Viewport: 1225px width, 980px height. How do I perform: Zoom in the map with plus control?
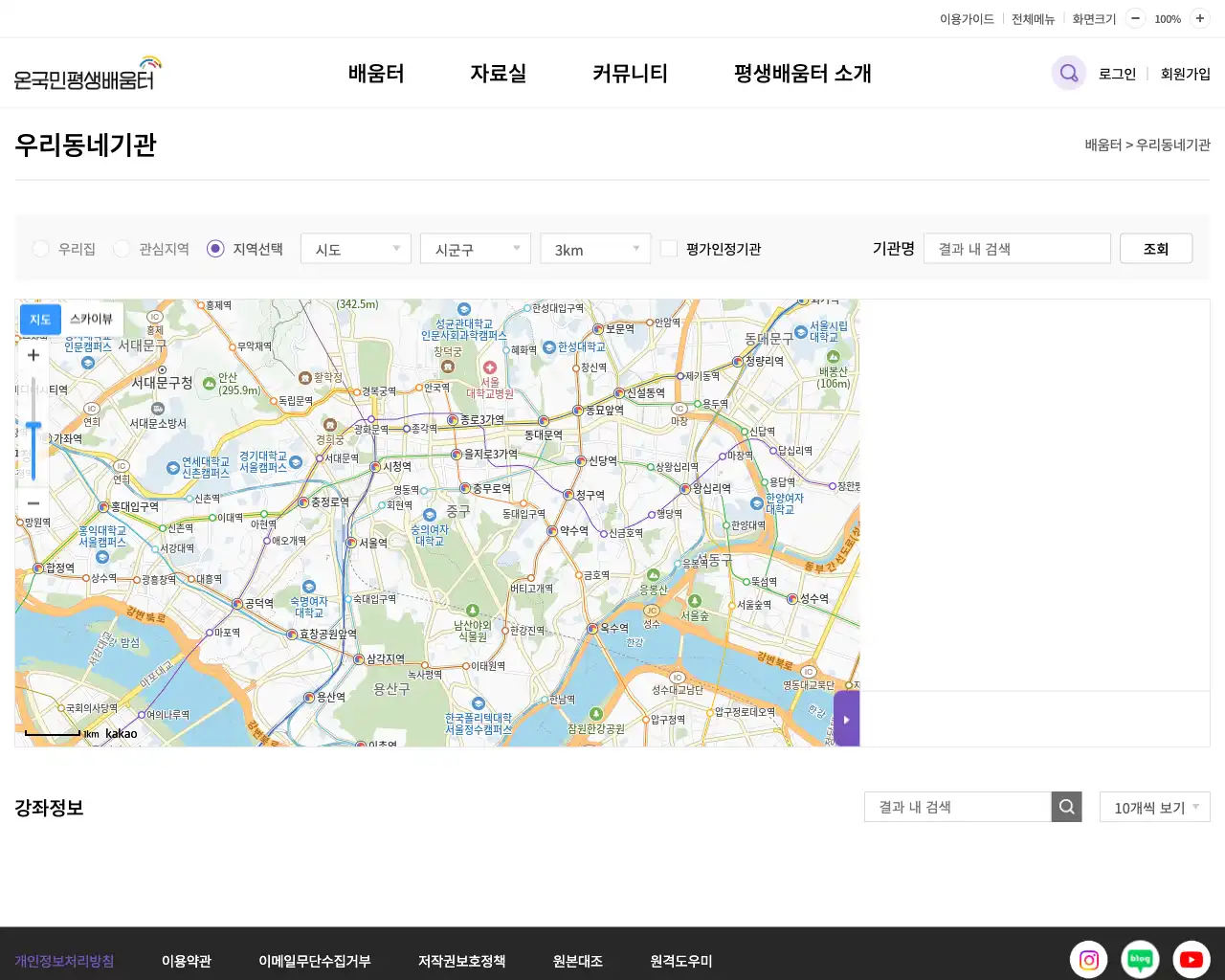(x=33, y=355)
